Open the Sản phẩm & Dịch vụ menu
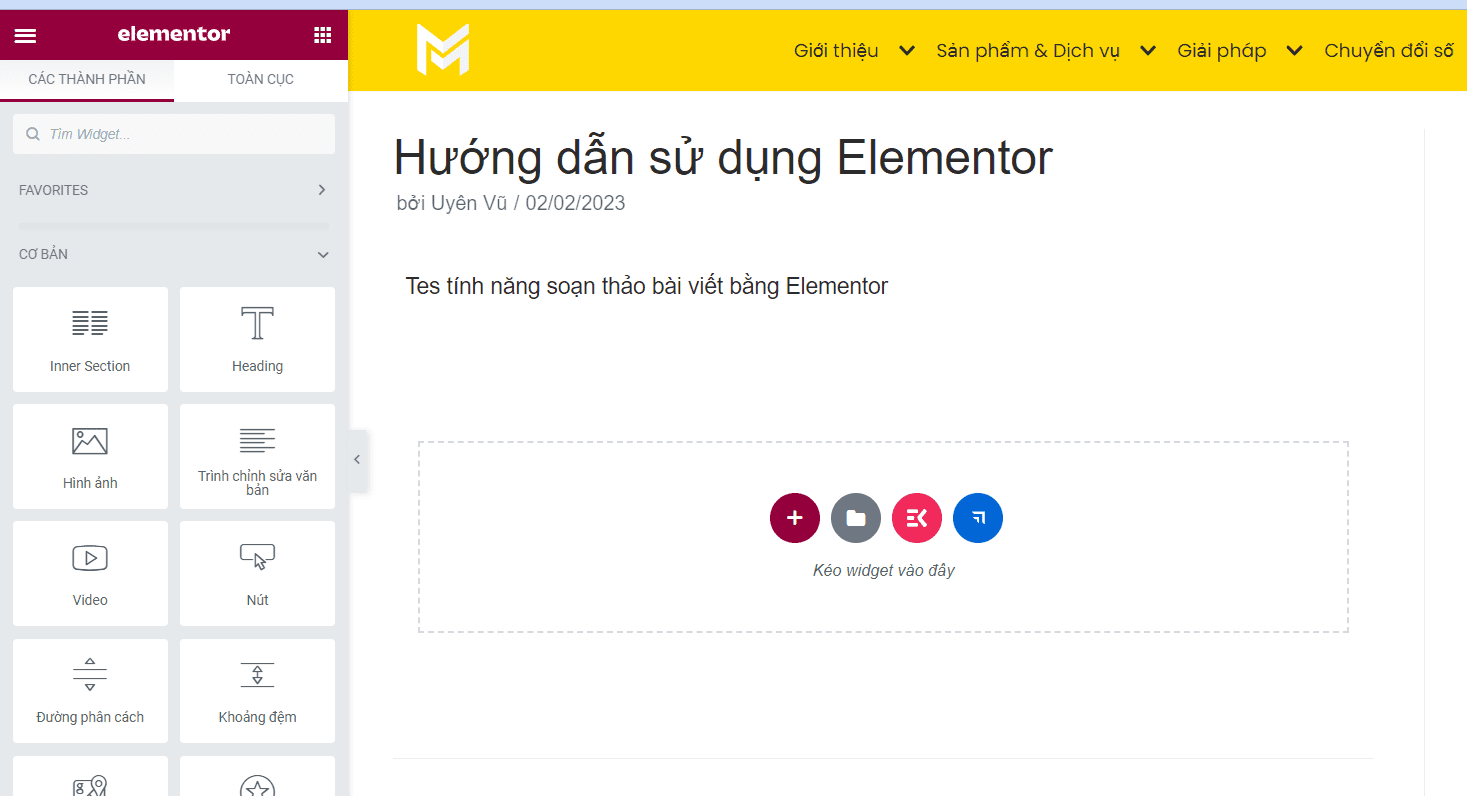The height and width of the screenshot is (796, 1467). 1029,50
